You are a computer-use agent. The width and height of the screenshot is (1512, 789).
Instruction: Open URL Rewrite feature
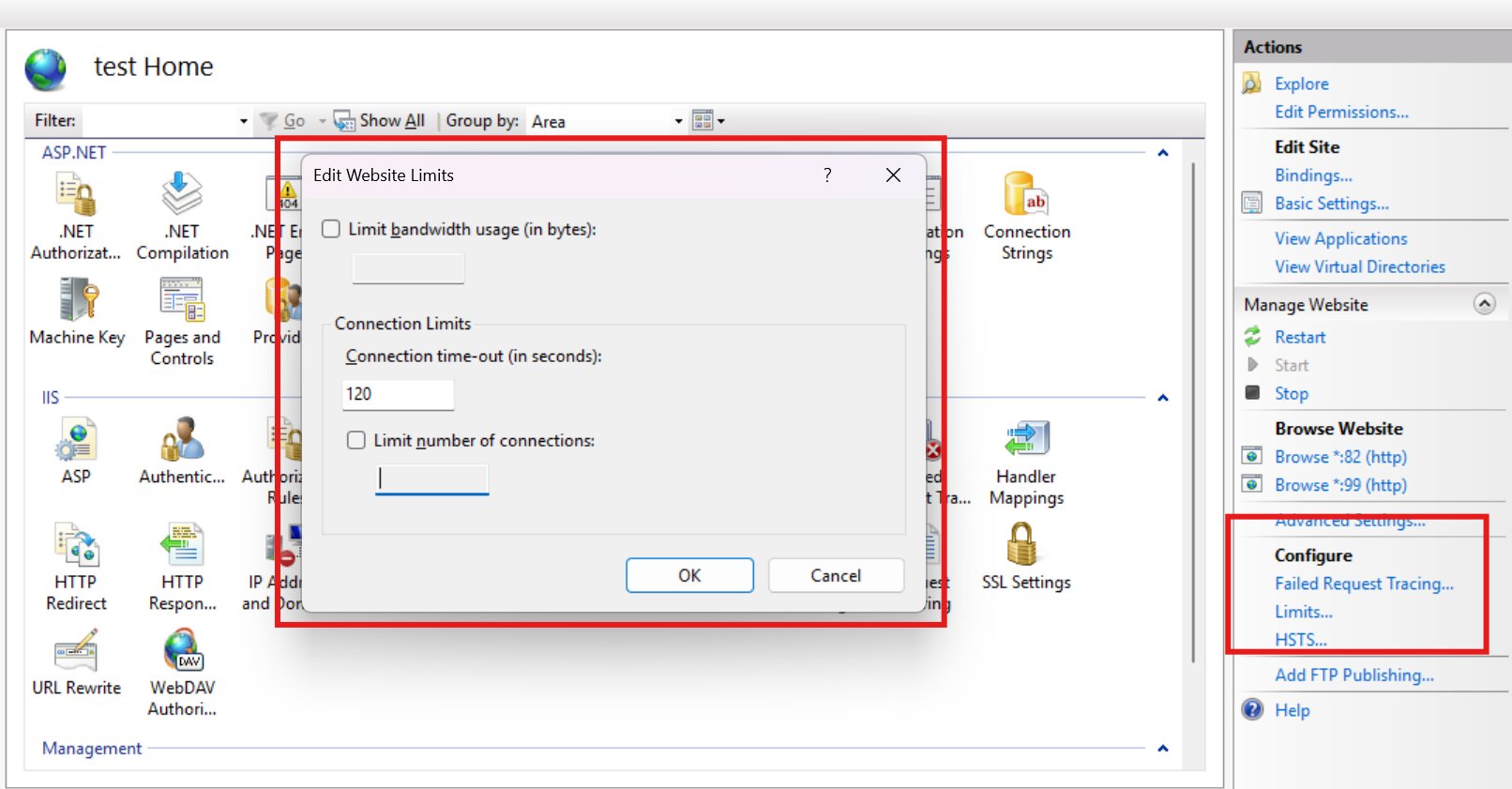tap(76, 662)
